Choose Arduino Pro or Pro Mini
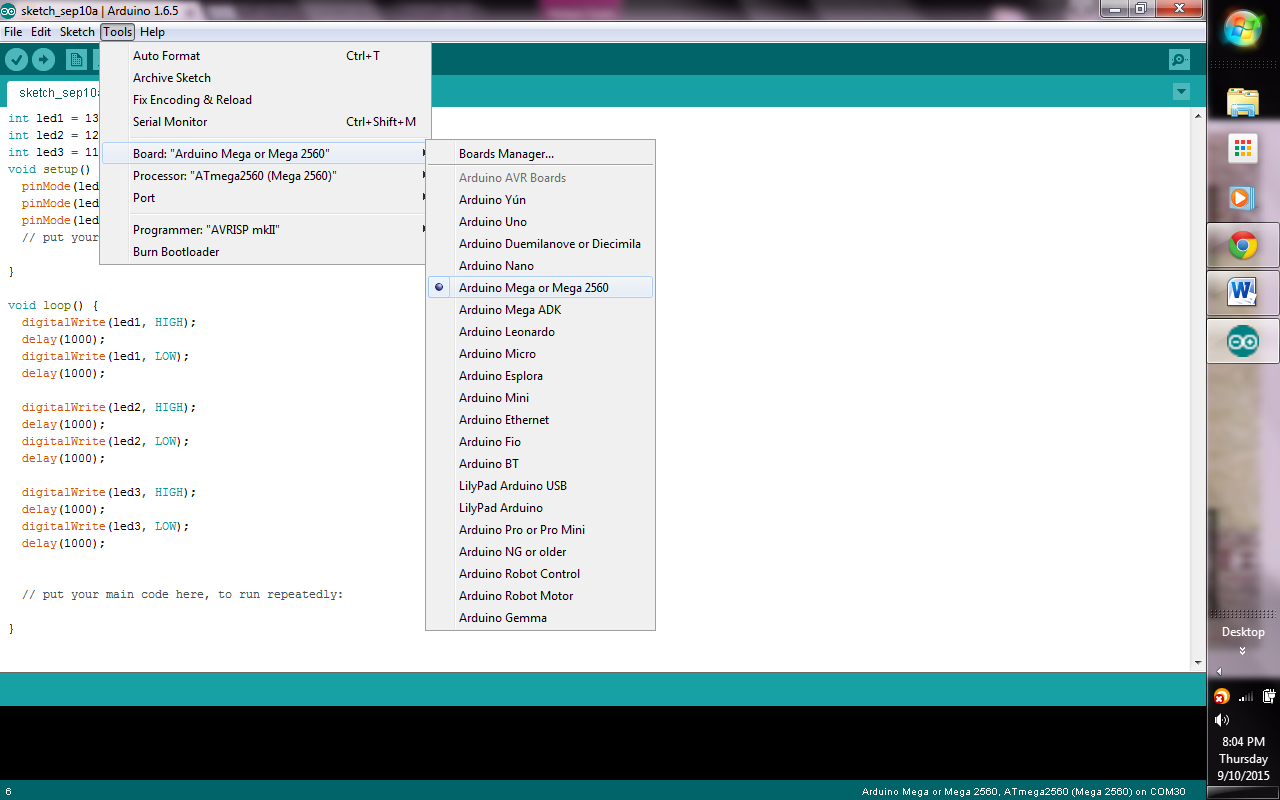This screenshot has height=800, width=1280. coord(540,530)
